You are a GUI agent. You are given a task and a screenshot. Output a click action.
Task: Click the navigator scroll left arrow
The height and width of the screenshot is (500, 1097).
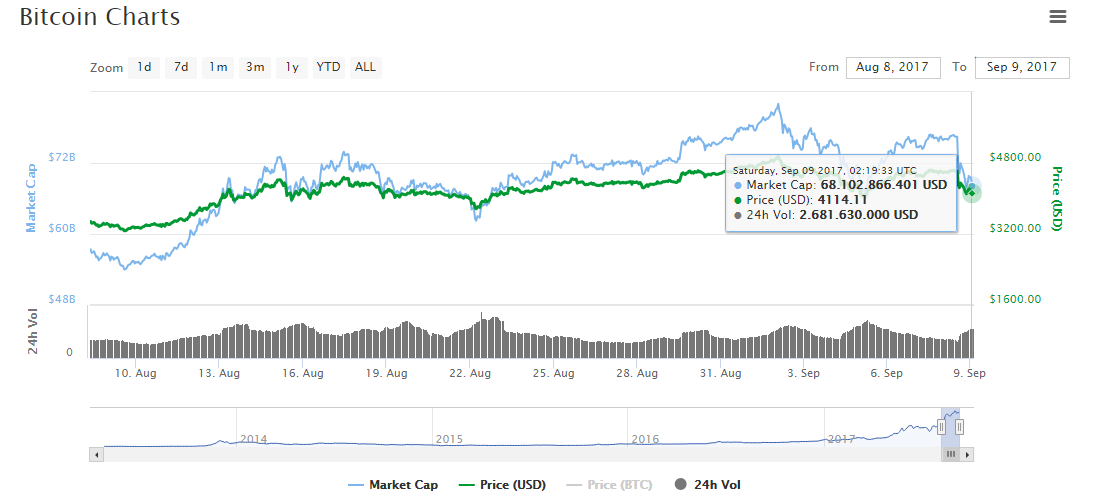(97, 455)
